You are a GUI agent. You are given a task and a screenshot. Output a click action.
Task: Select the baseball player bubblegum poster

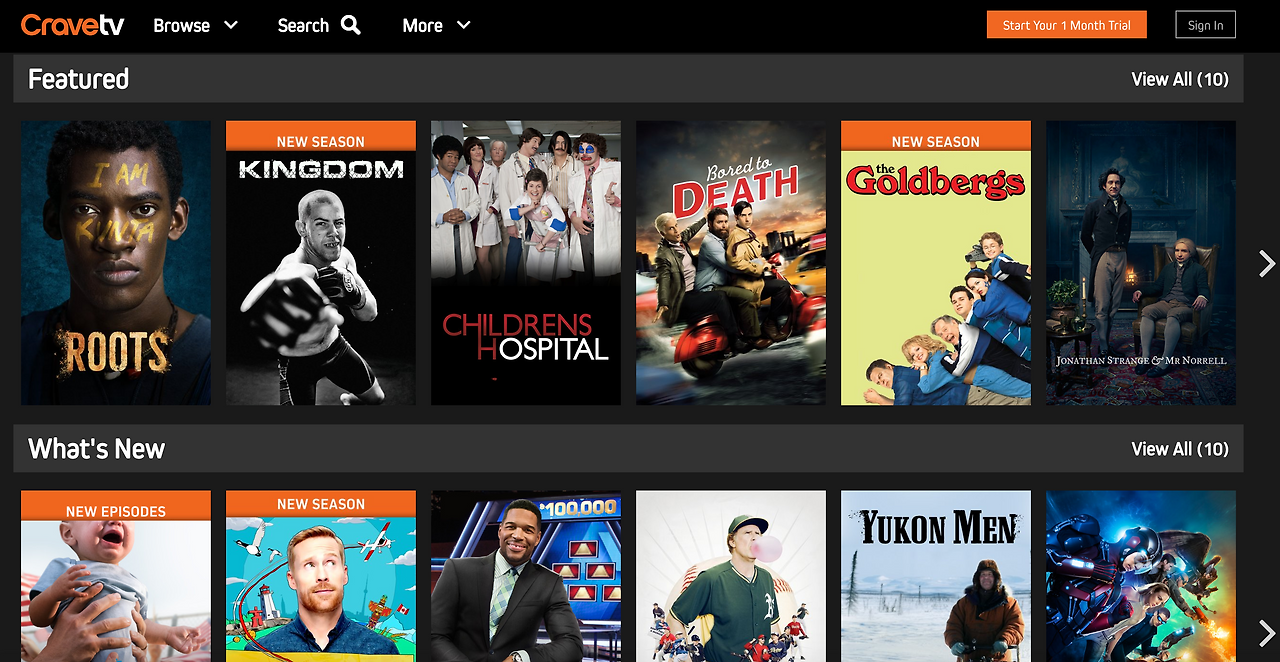[x=731, y=576]
